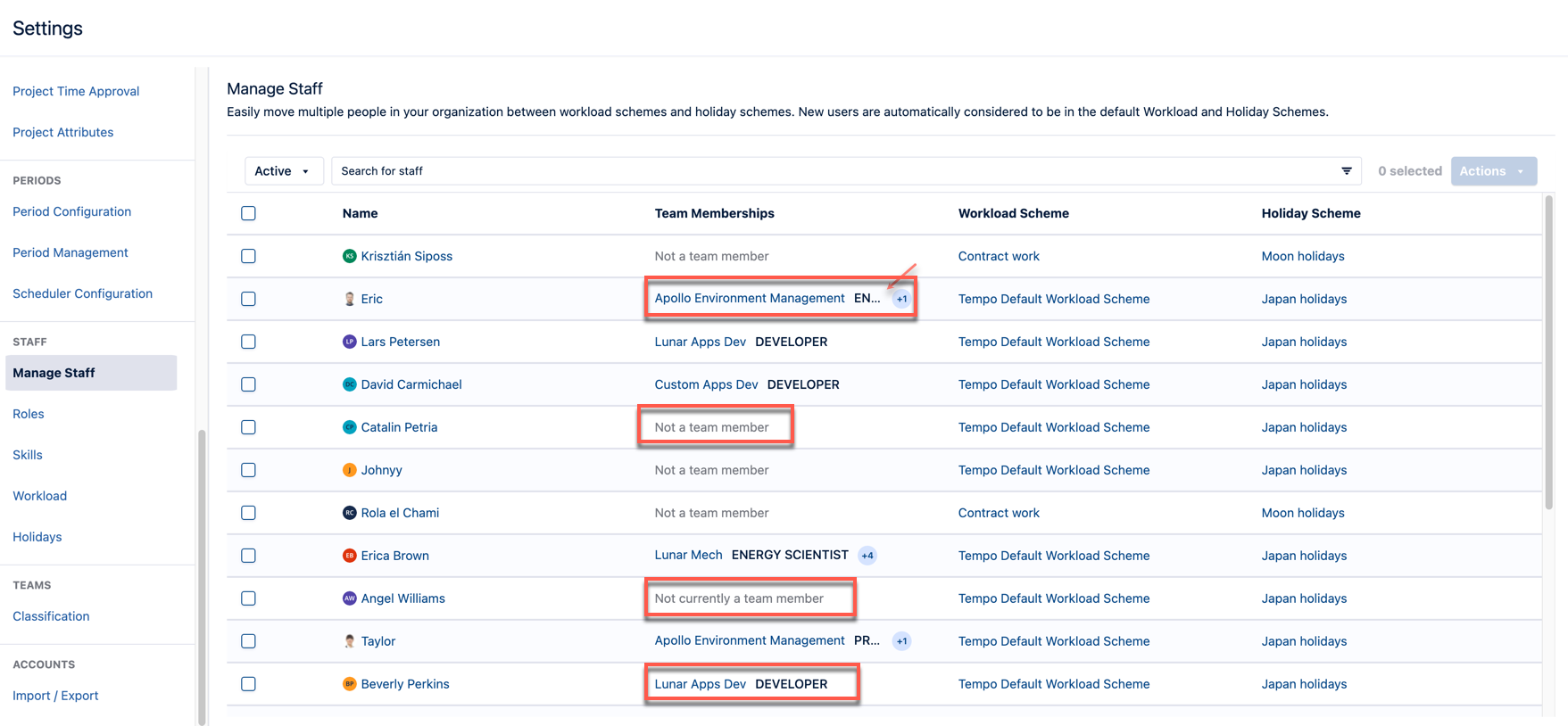The width and height of the screenshot is (1568, 726).
Task: Go to Period Management in sidebar
Action: coord(71,252)
